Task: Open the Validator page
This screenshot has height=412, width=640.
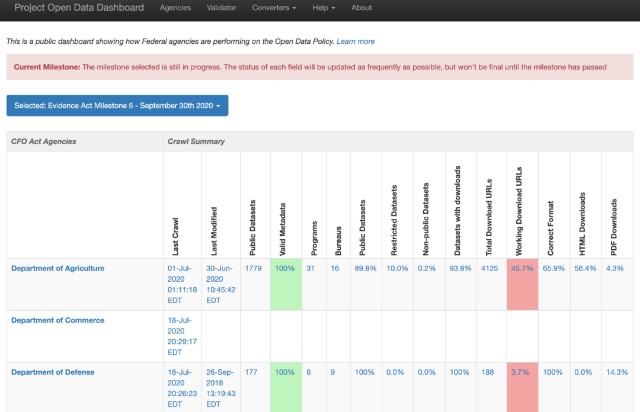Action: point(221,8)
